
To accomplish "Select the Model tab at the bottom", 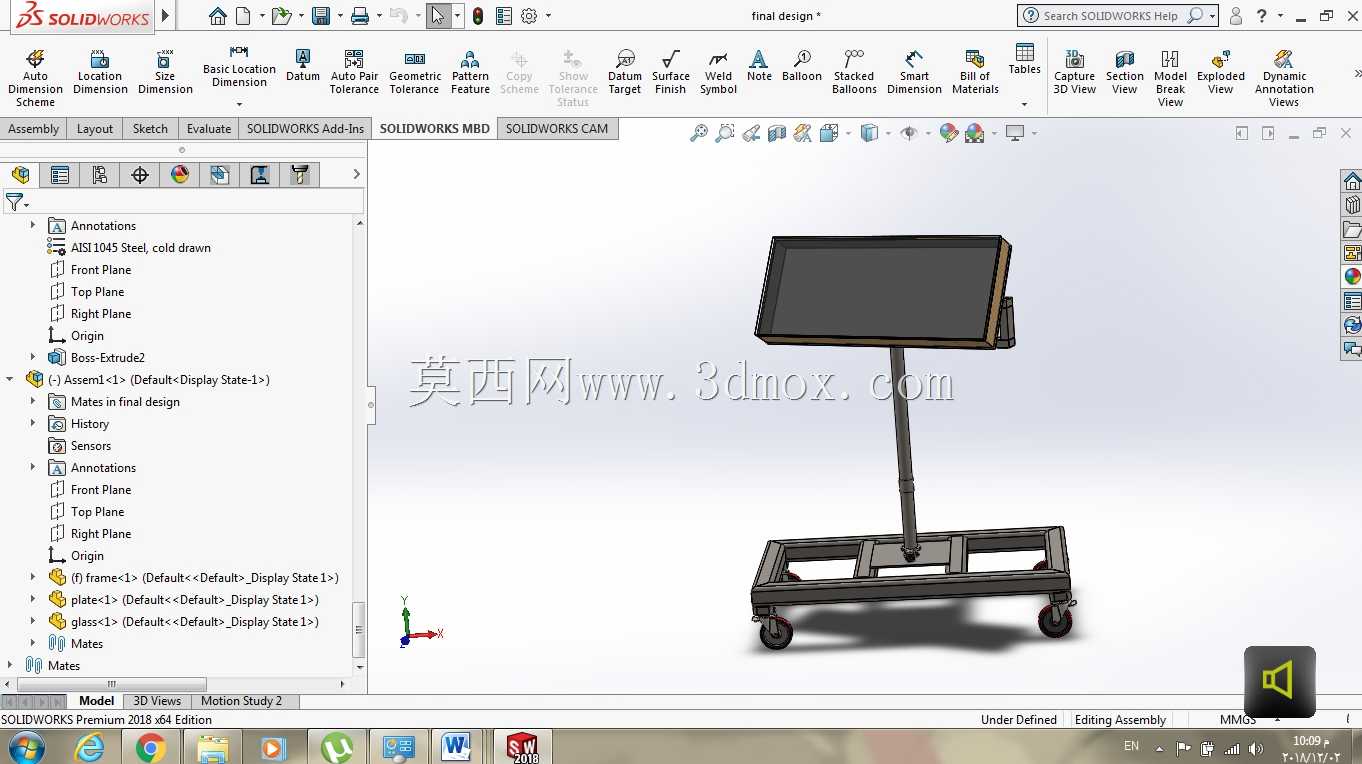I will tap(97, 701).
